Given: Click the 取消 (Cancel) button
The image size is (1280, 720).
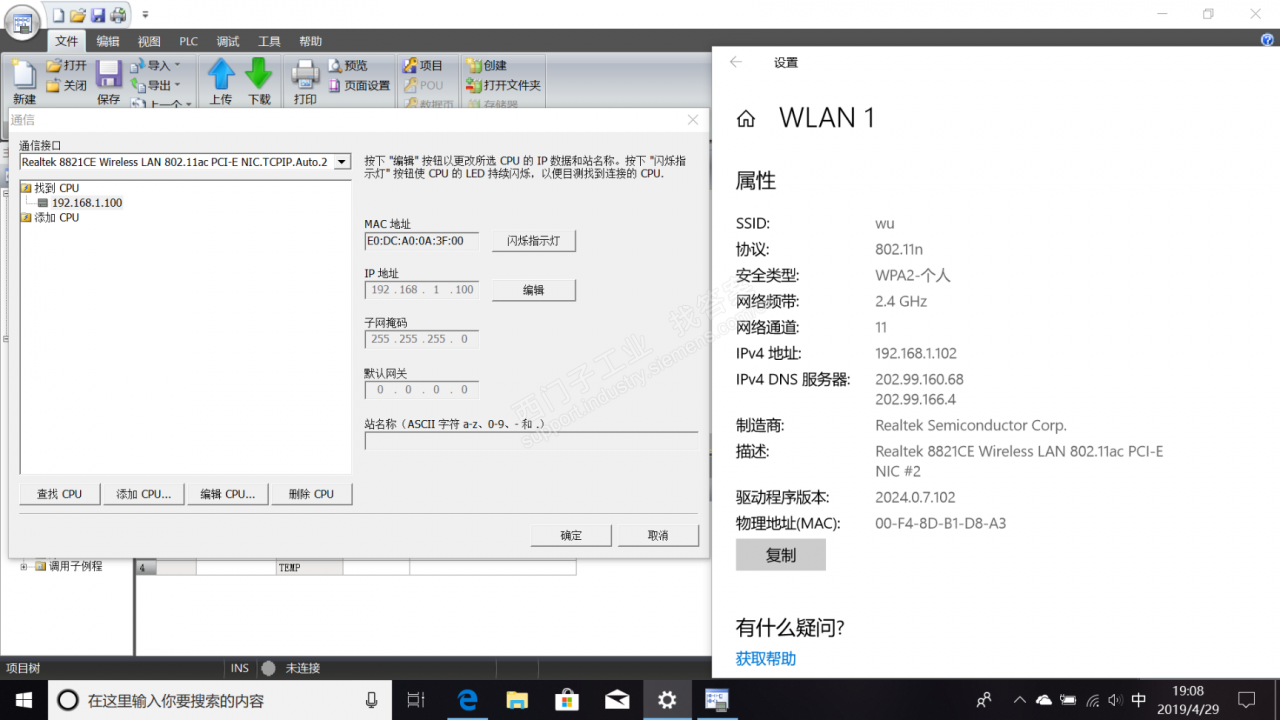Looking at the screenshot, I should [658, 535].
